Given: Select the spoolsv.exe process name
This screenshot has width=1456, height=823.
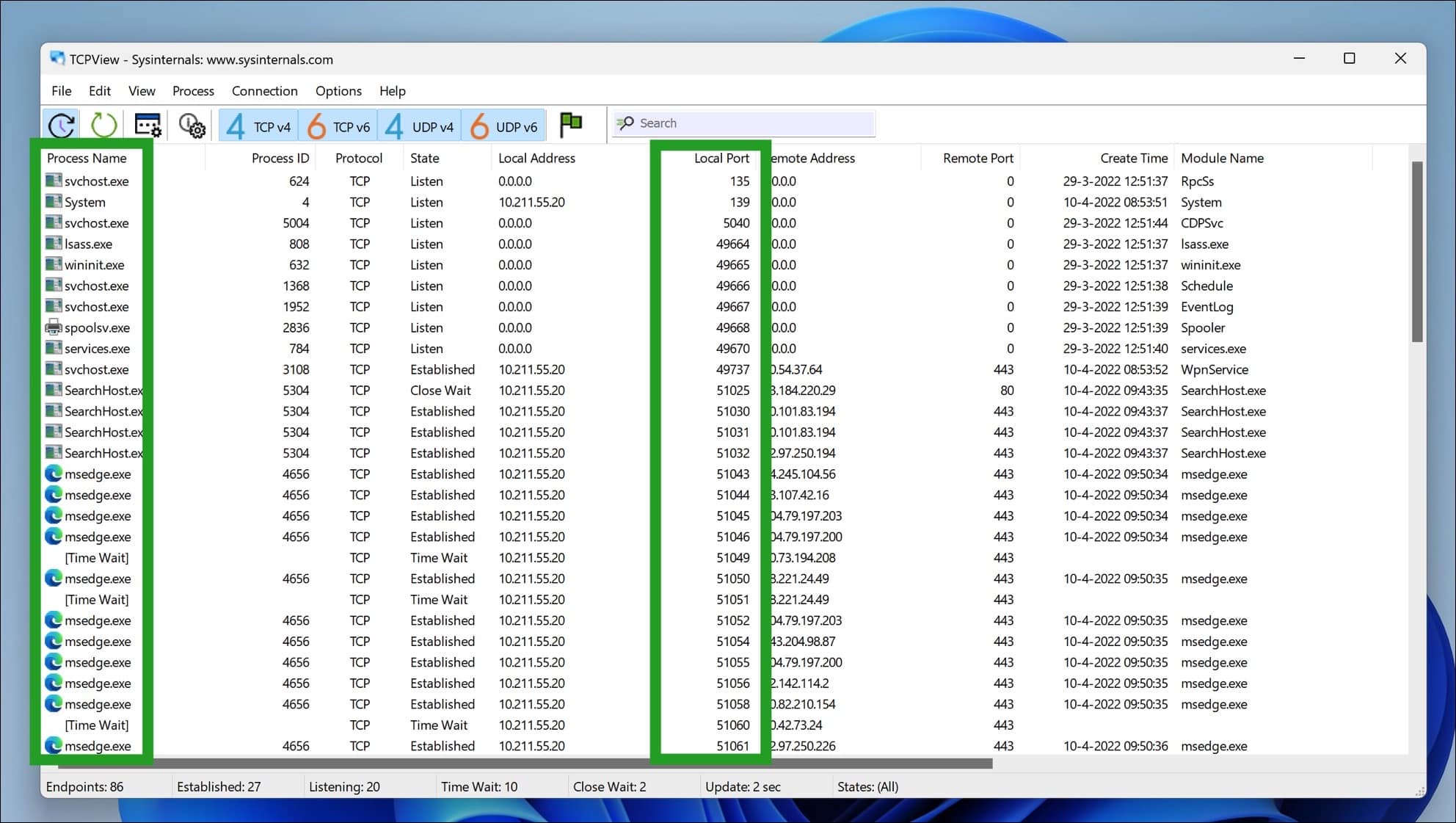Looking at the screenshot, I should click(97, 327).
